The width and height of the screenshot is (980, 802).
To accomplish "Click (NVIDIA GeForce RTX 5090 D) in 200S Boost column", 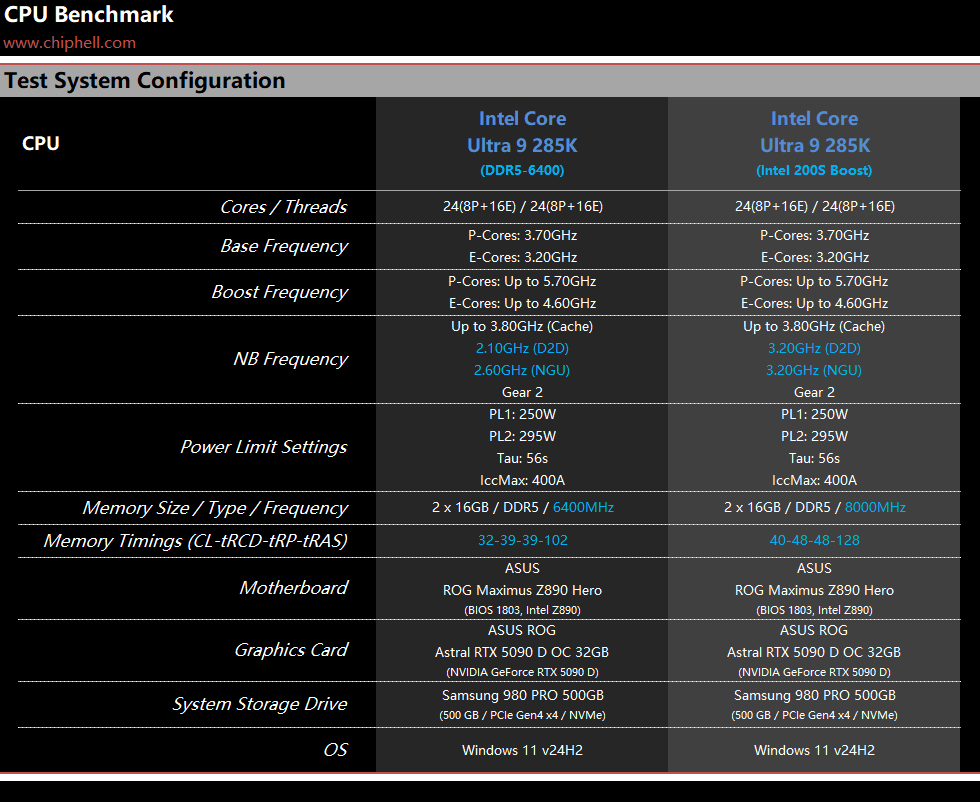I will tap(814, 672).
